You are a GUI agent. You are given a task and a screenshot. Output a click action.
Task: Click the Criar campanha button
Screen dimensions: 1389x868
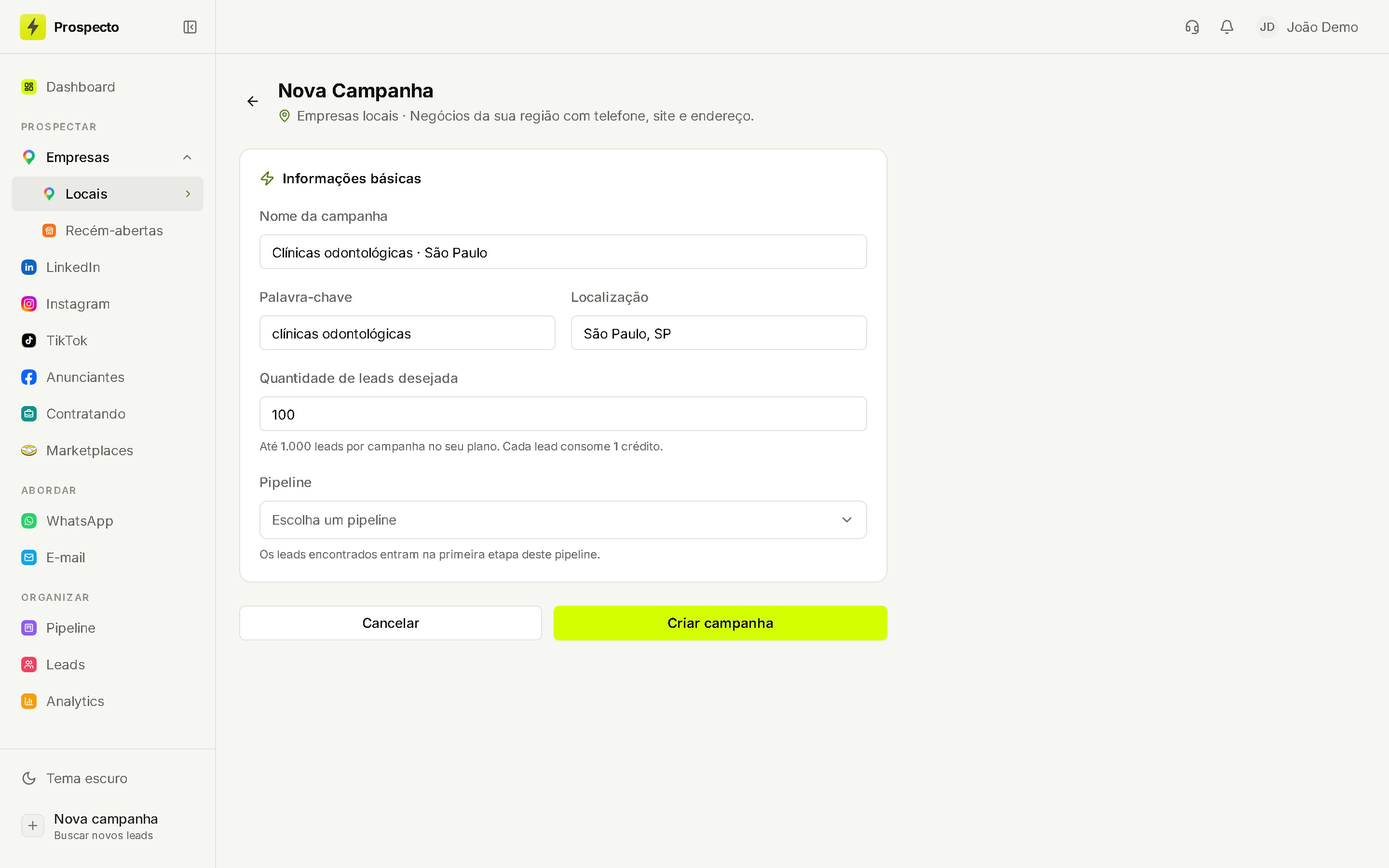click(x=721, y=623)
